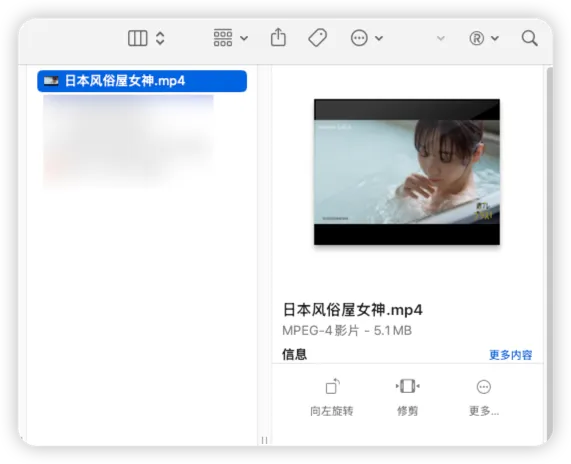Viewport: 571px width, 464px height.
Task: Click the video preview thumbnail
Action: point(407,172)
